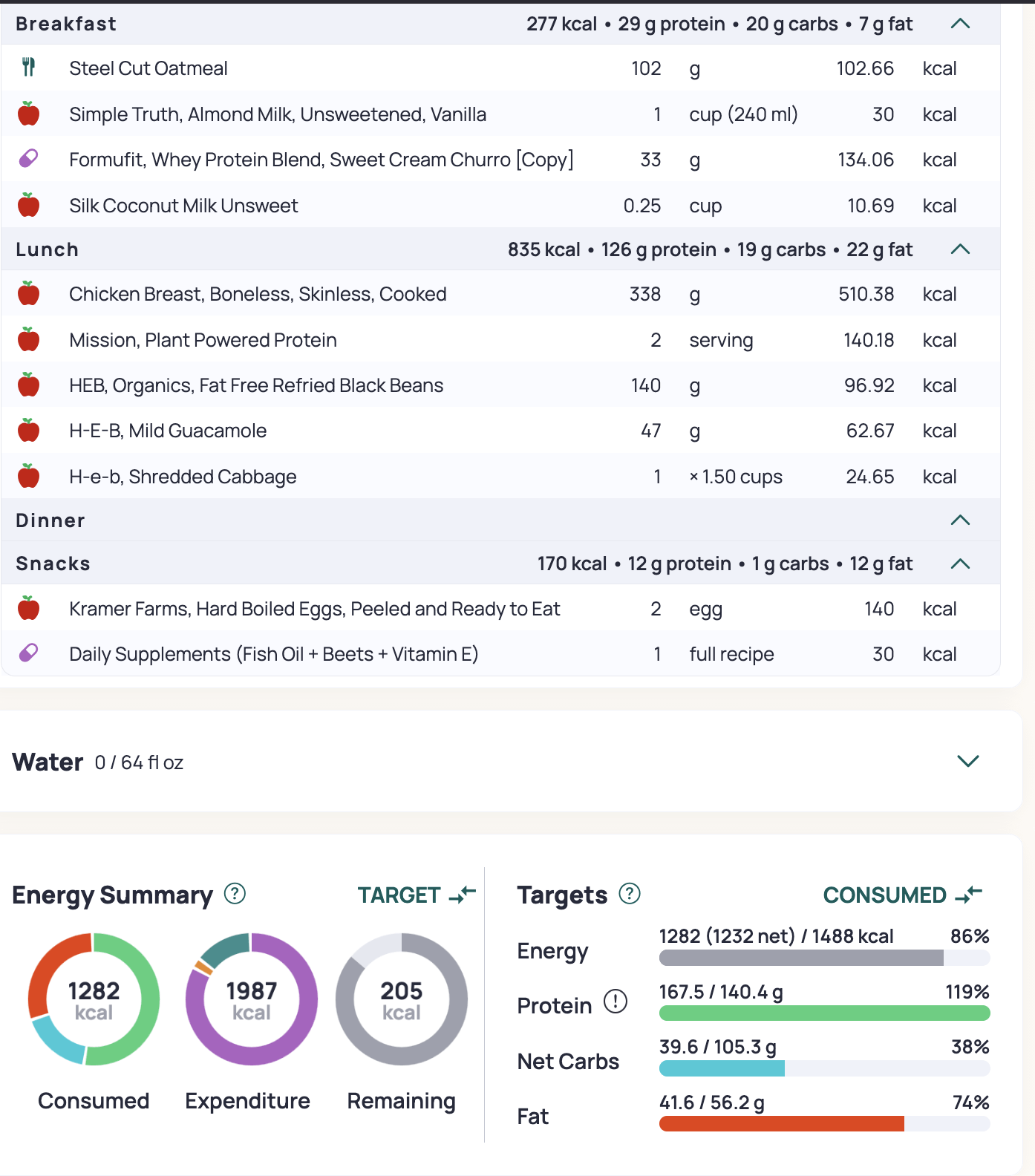Toggle the Energy Summary TARGET view switch
Viewport: 1035px width, 1176px height.
[417, 895]
